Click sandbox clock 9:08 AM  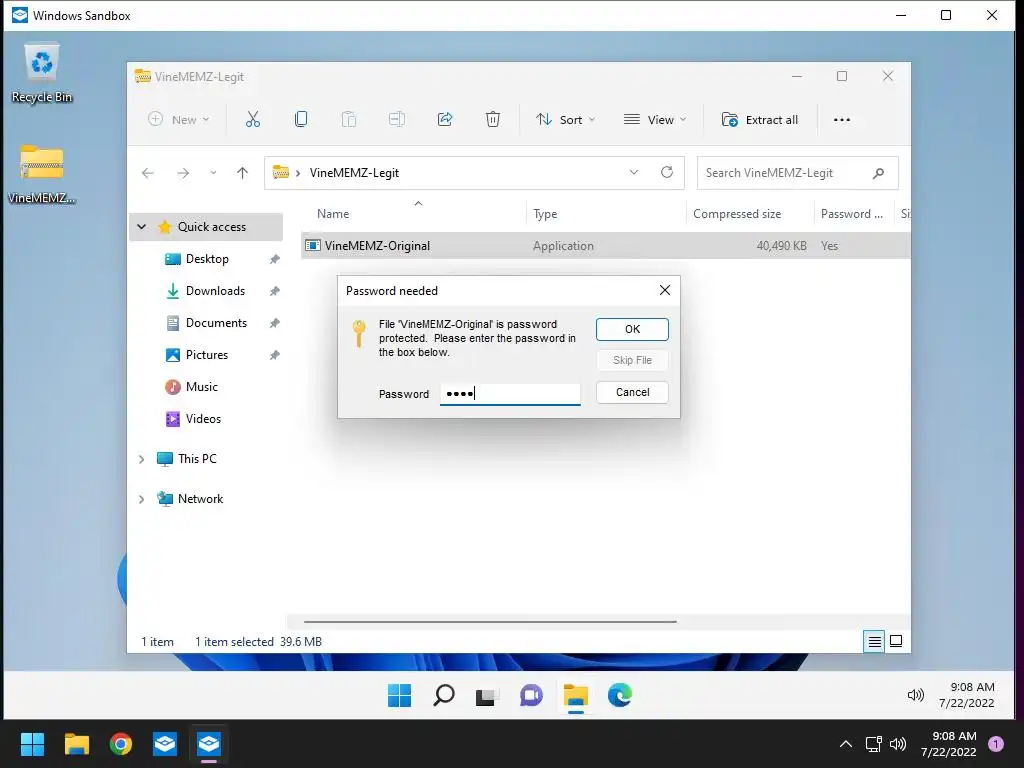[972, 687]
